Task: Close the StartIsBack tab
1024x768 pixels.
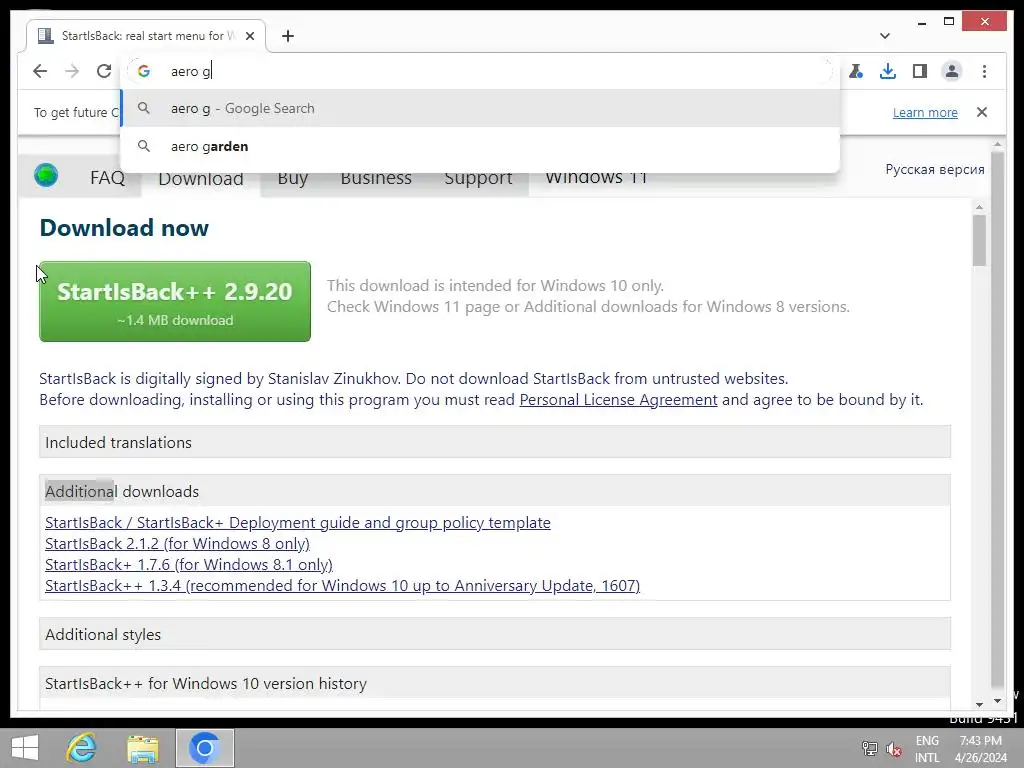Action: tap(249, 36)
